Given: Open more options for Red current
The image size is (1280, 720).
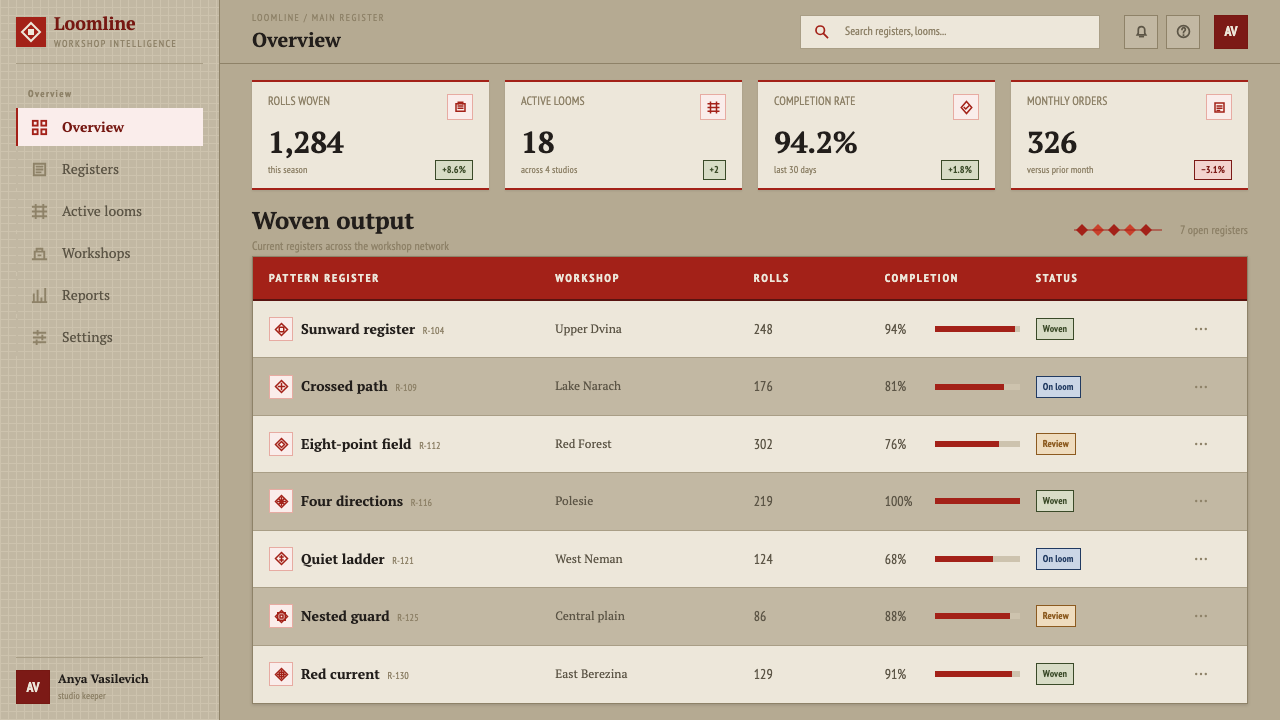Looking at the screenshot, I should coord(1201,674).
